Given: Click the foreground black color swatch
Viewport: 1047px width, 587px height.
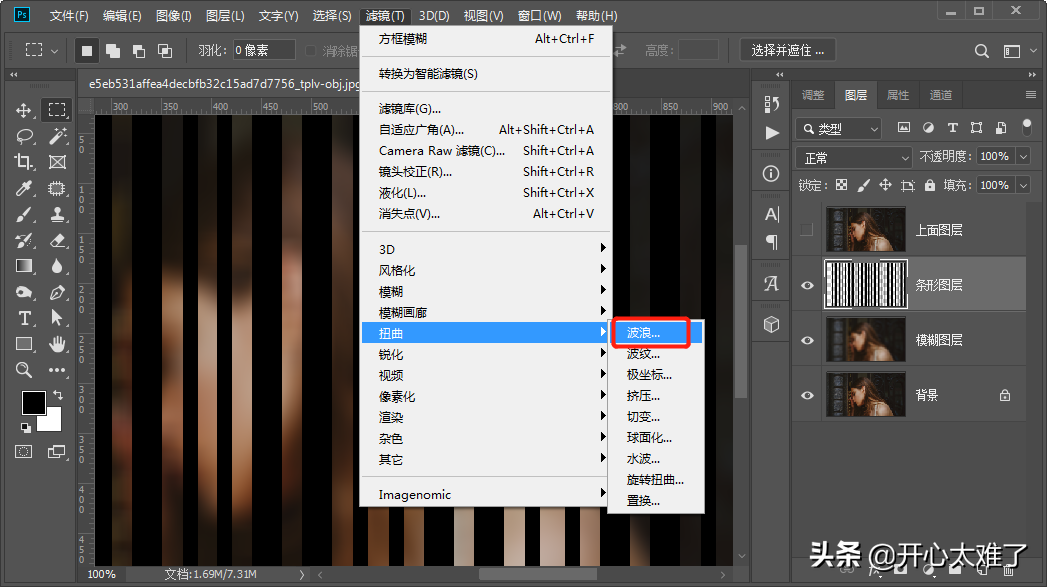Looking at the screenshot, I should tap(31, 401).
